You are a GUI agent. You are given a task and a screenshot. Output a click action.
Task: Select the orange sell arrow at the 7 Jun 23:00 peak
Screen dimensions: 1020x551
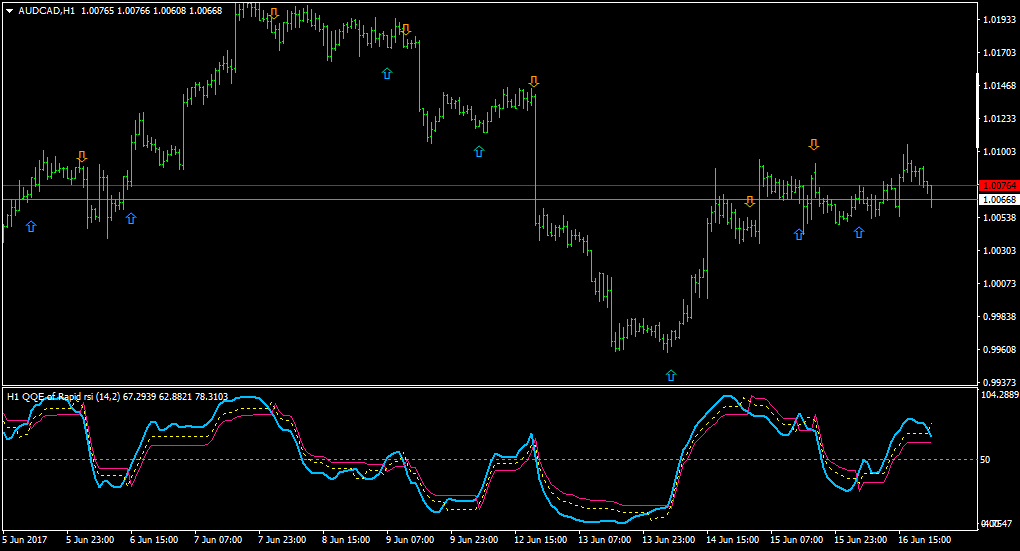coord(274,14)
